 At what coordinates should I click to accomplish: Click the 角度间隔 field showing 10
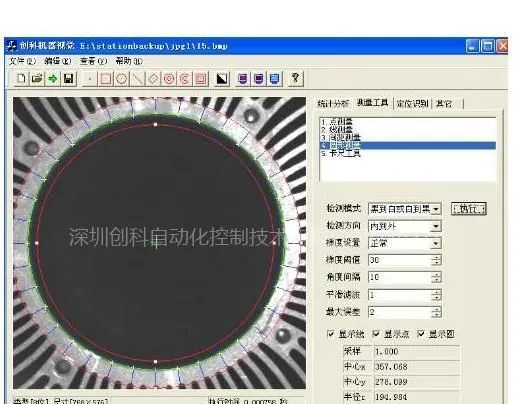(x=400, y=277)
